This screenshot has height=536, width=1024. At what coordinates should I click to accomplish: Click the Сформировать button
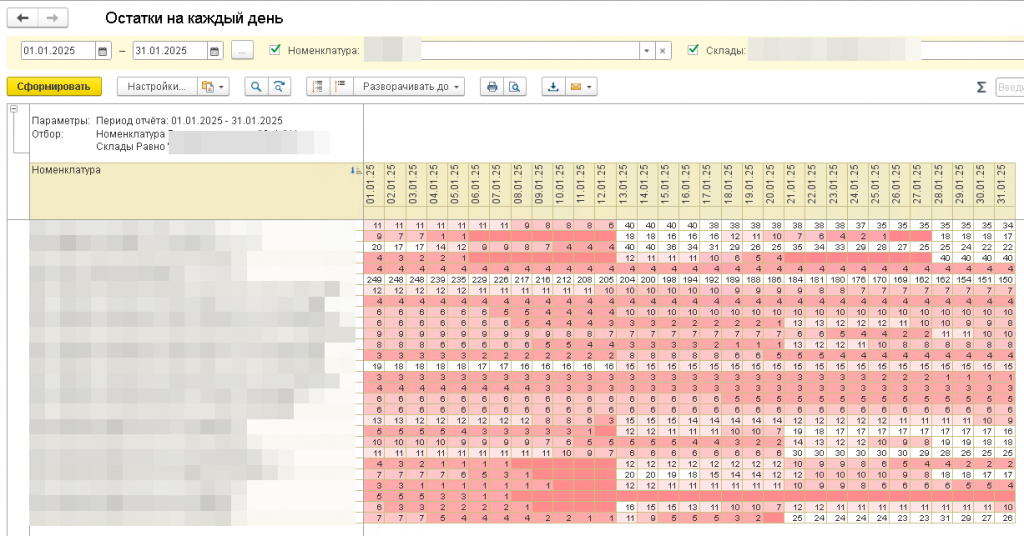54,87
